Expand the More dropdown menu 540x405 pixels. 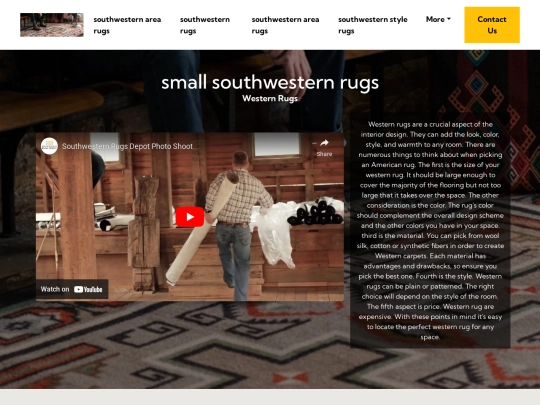(x=438, y=19)
